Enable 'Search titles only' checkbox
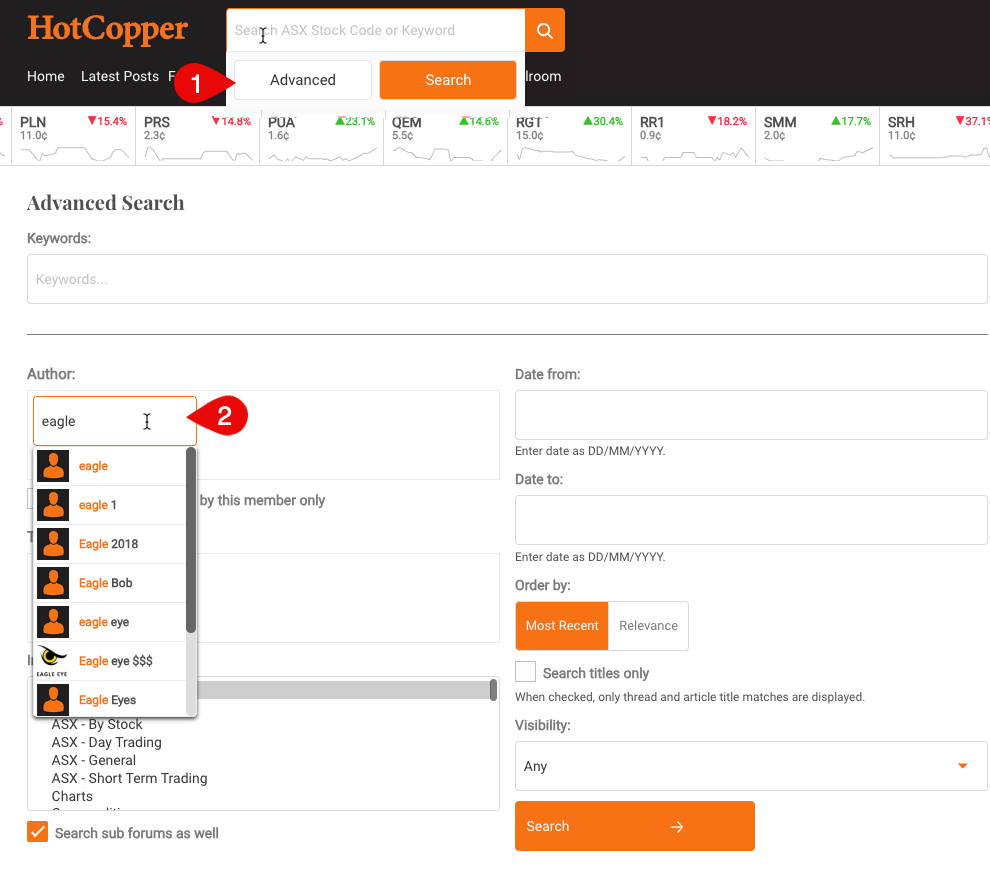 pyautogui.click(x=525, y=672)
